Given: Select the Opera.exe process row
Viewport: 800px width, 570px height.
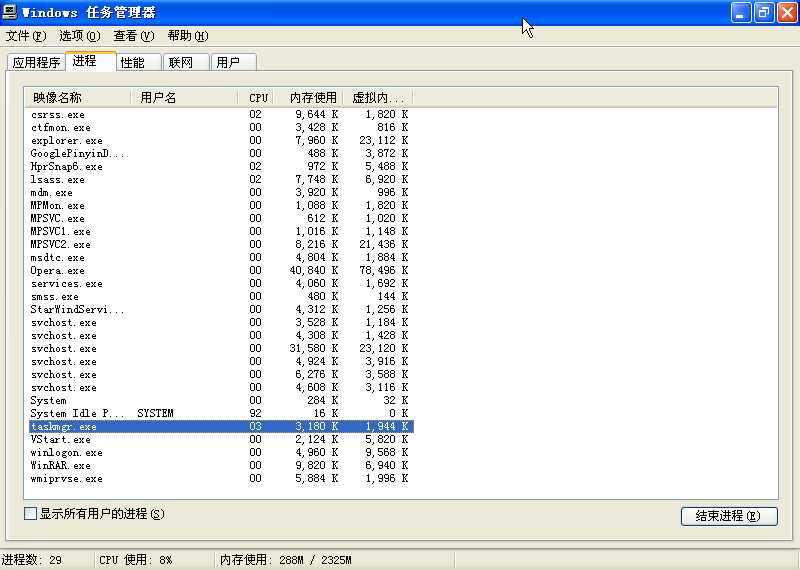Looking at the screenshot, I should [x=221, y=270].
